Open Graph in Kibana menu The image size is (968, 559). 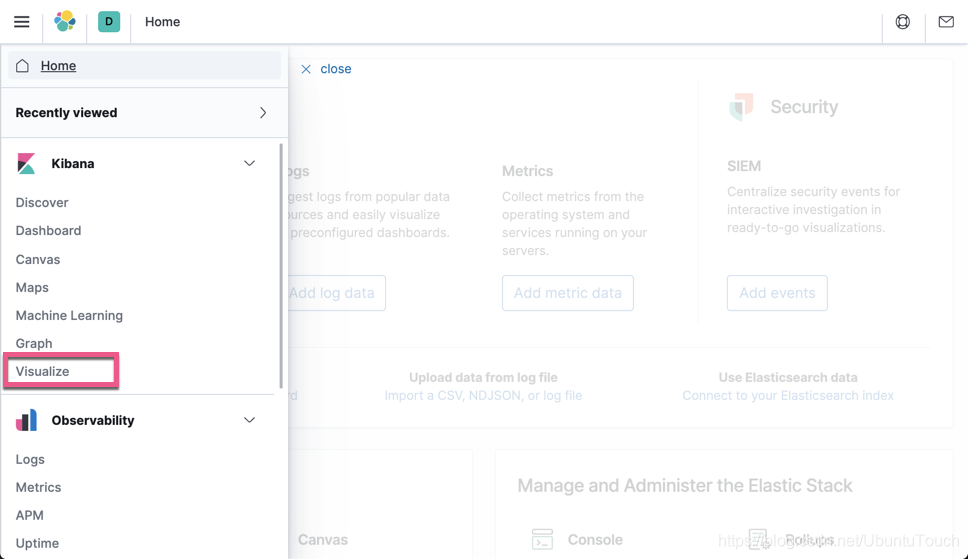click(x=34, y=343)
